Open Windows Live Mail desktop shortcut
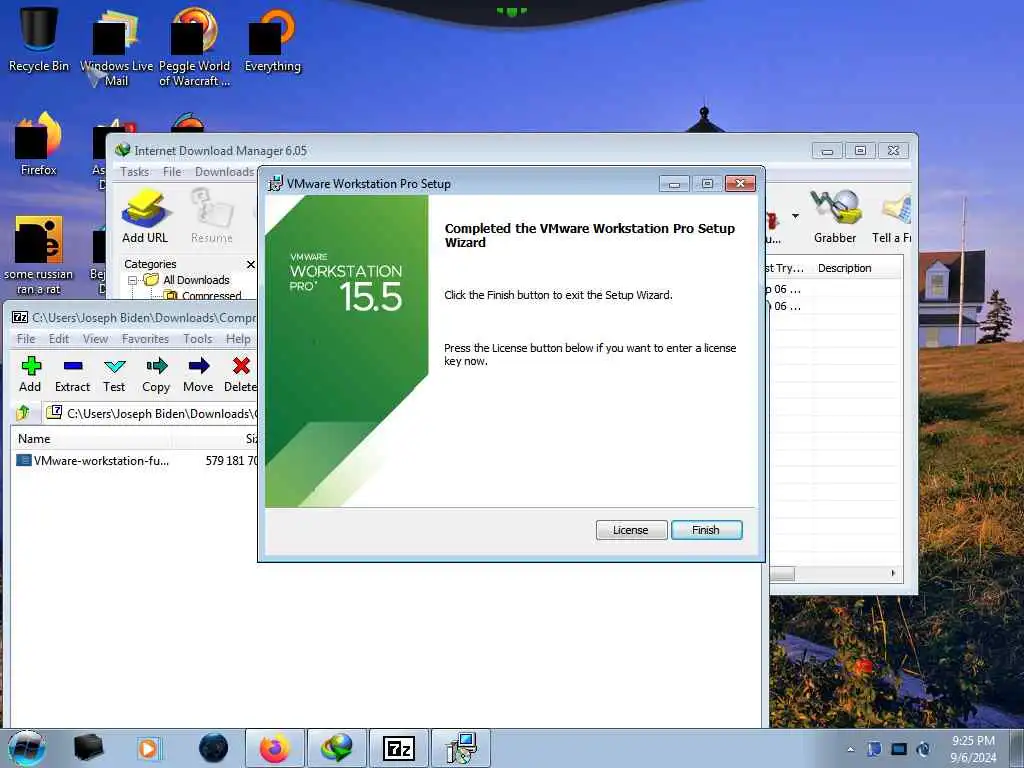 point(116,46)
